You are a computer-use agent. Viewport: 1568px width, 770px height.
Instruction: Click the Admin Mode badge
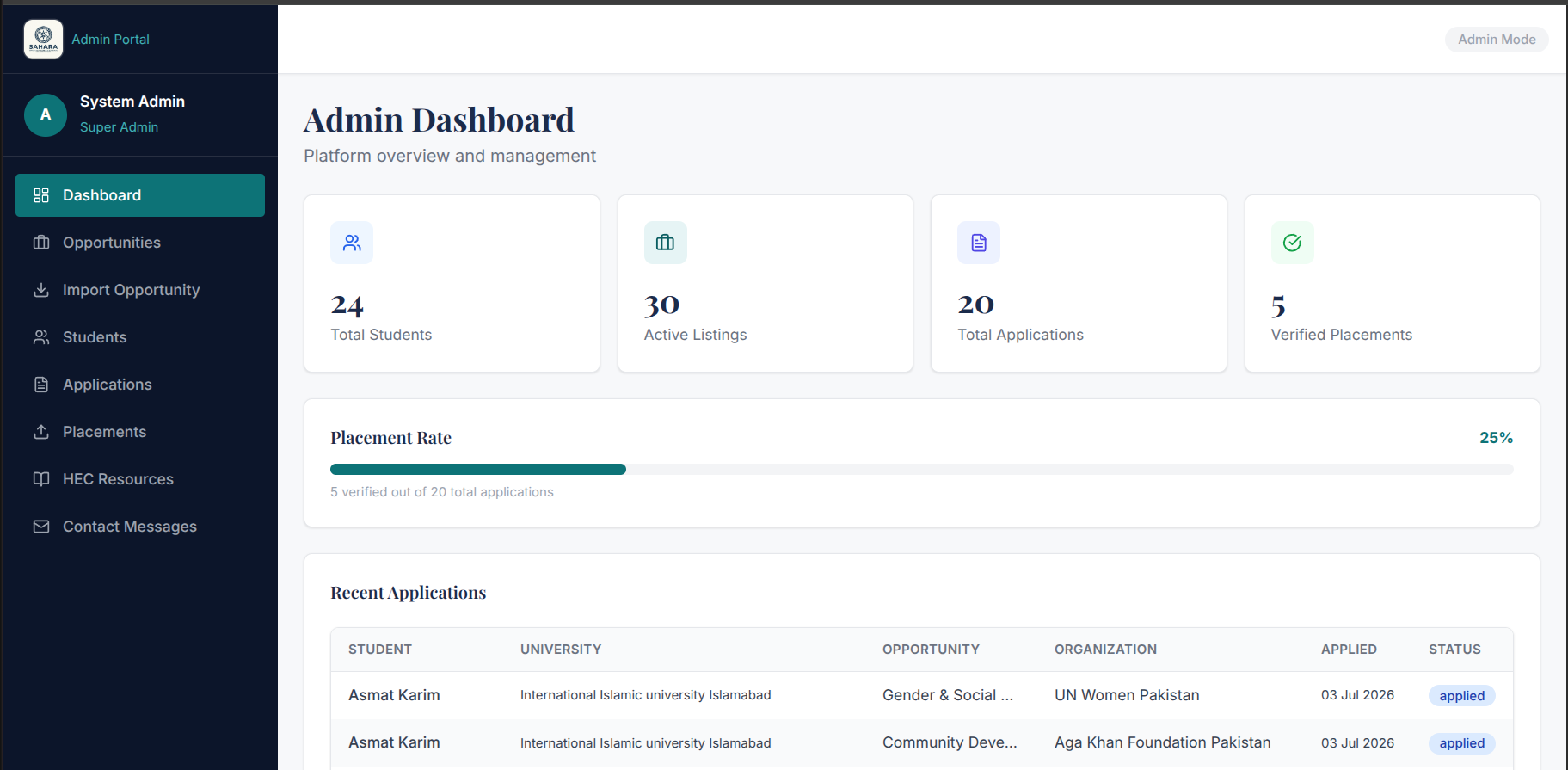point(1497,40)
